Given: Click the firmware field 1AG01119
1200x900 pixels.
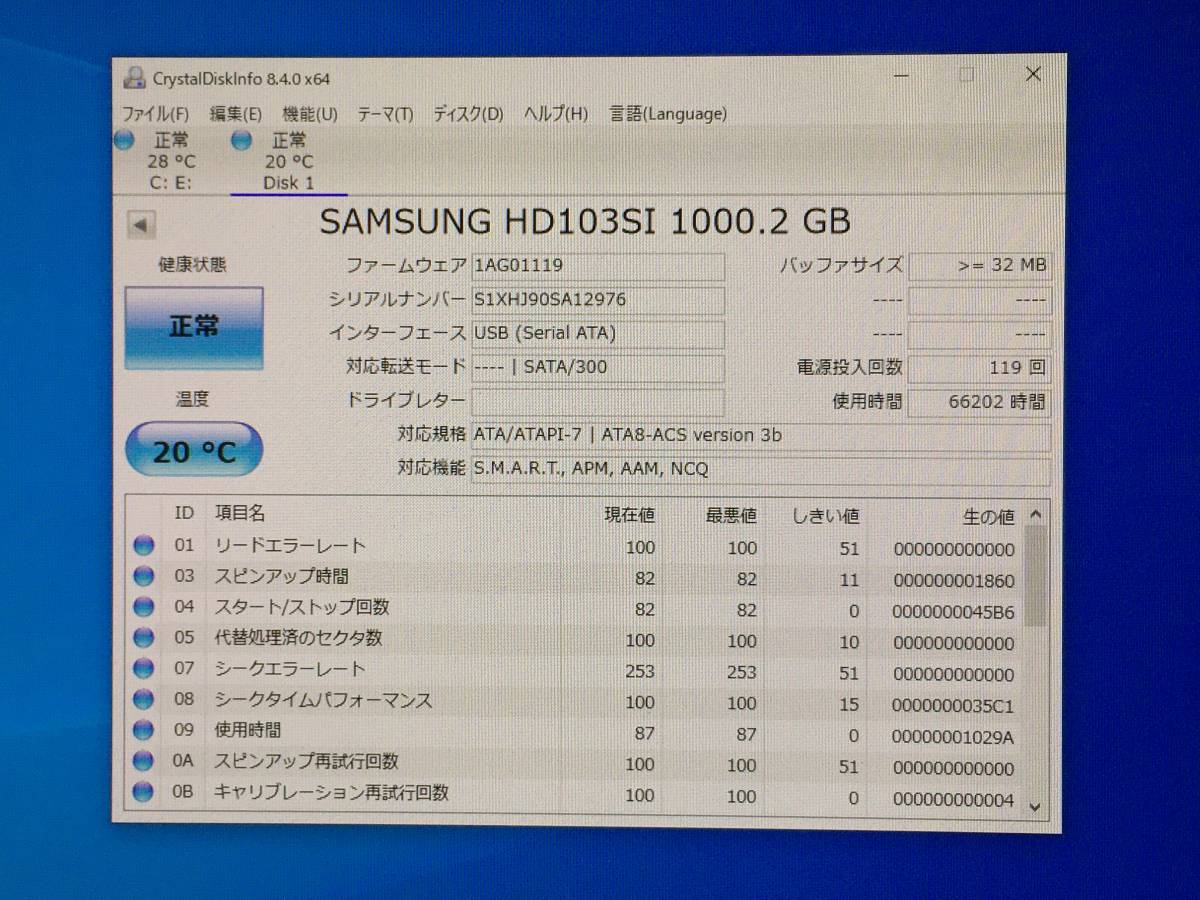Looking at the screenshot, I should pos(598,266).
